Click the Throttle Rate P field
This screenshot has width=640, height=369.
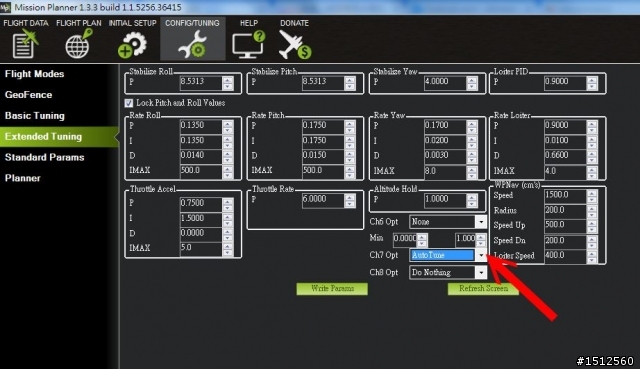(323, 200)
